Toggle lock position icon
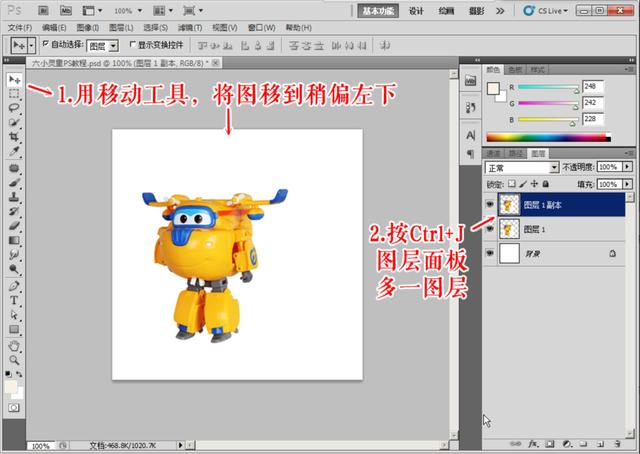The height and width of the screenshot is (454, 640). [x=534, y=184]
